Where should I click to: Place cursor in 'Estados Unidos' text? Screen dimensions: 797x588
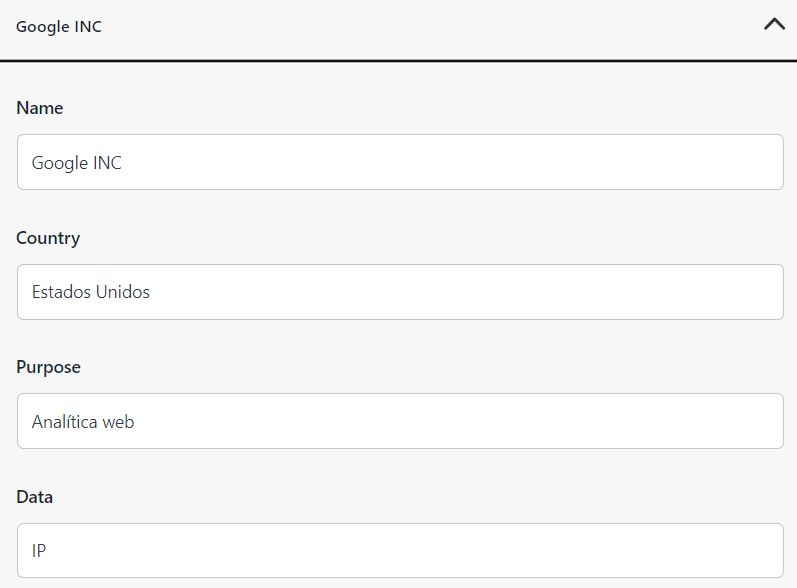tap(90, 292)
